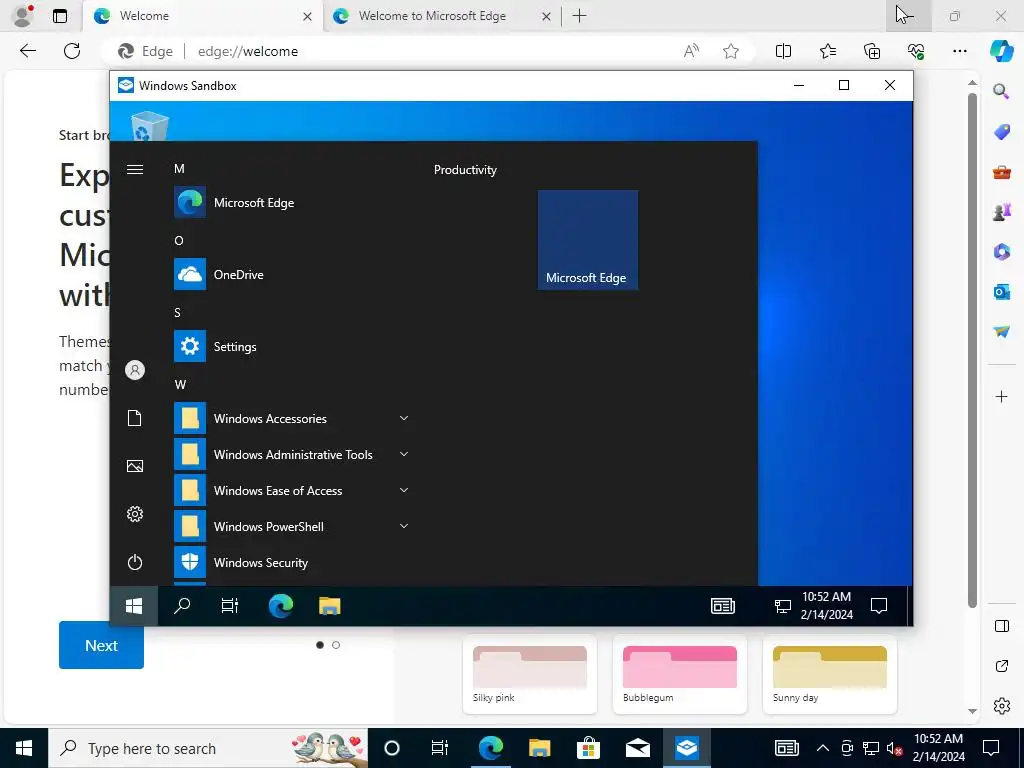Switch to Welcome to Microsoft Edge tab

coord(441,16)
